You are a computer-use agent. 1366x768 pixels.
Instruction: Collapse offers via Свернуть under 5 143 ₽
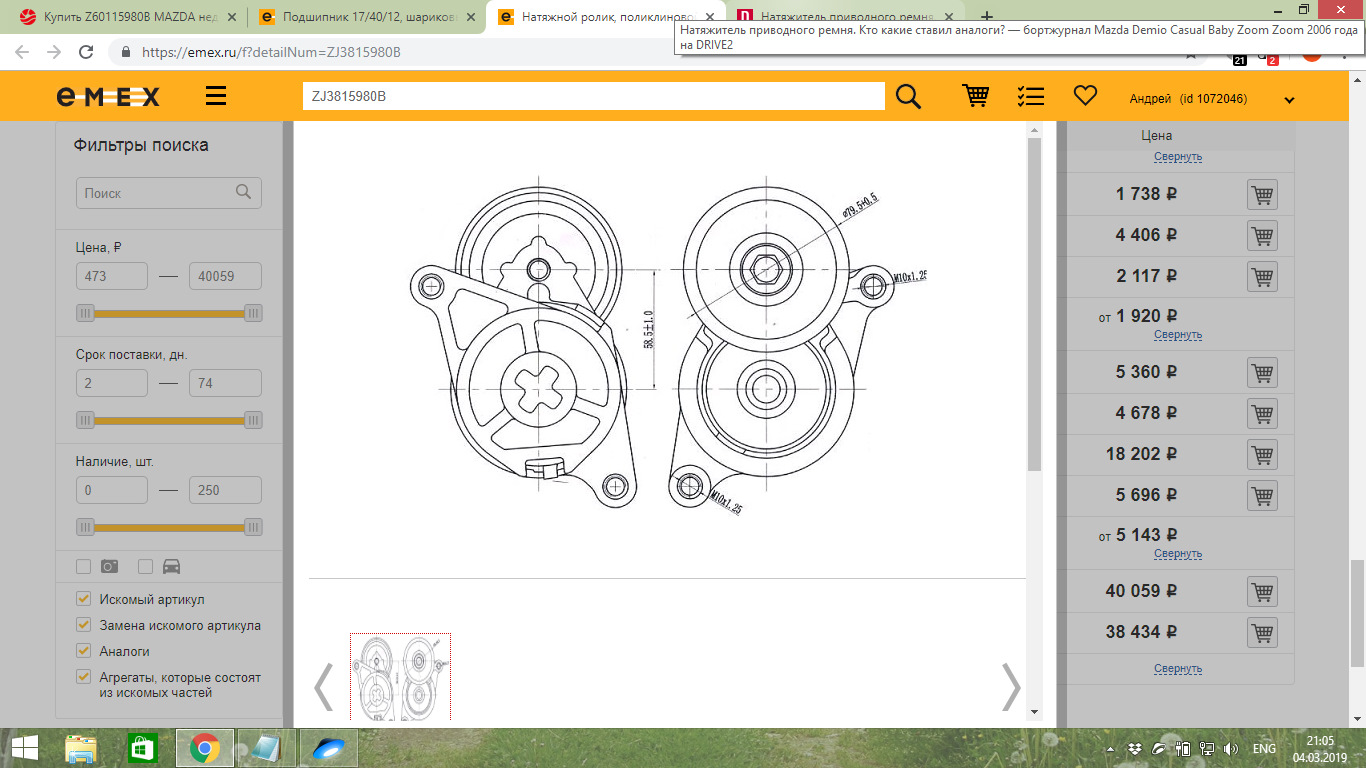(x=1178, y=553)
